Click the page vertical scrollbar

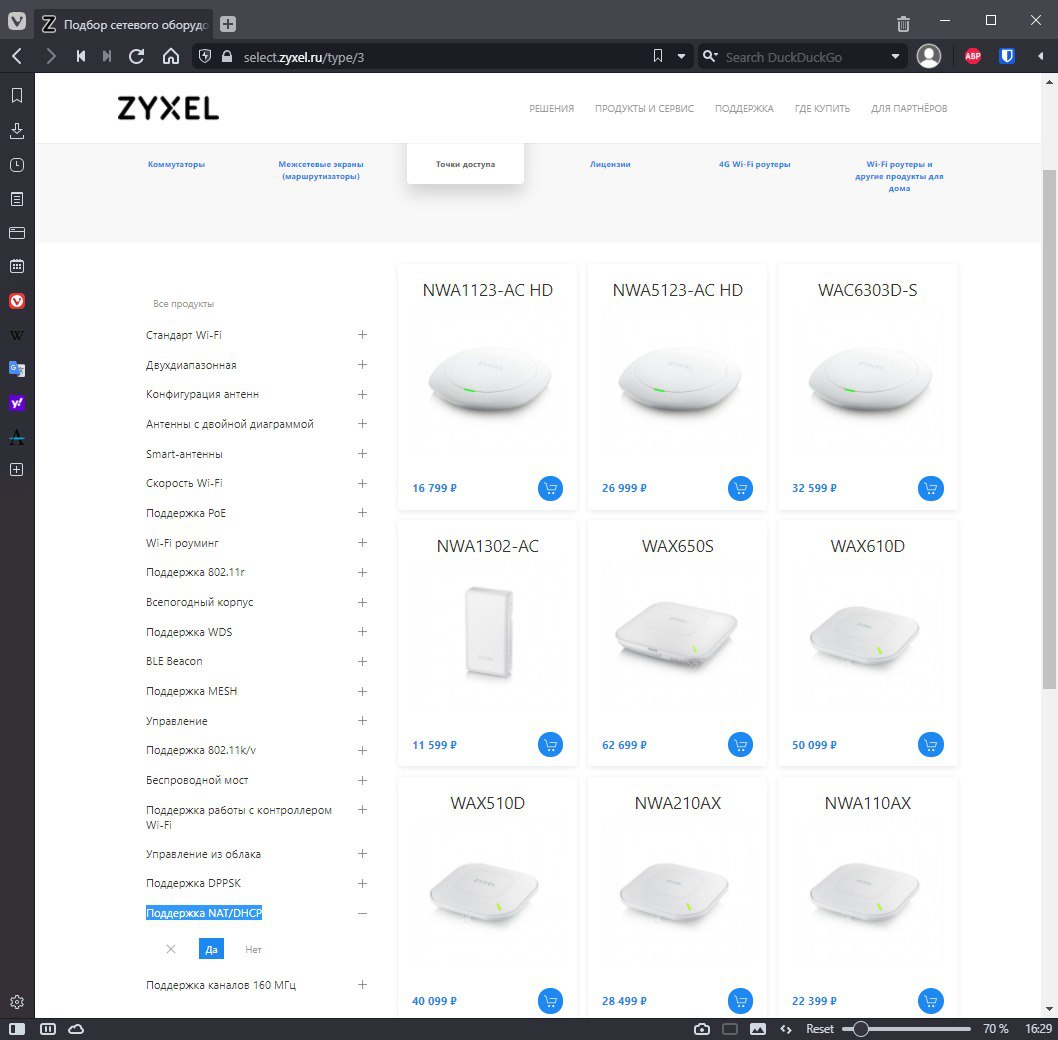(x=1049, y=429)
